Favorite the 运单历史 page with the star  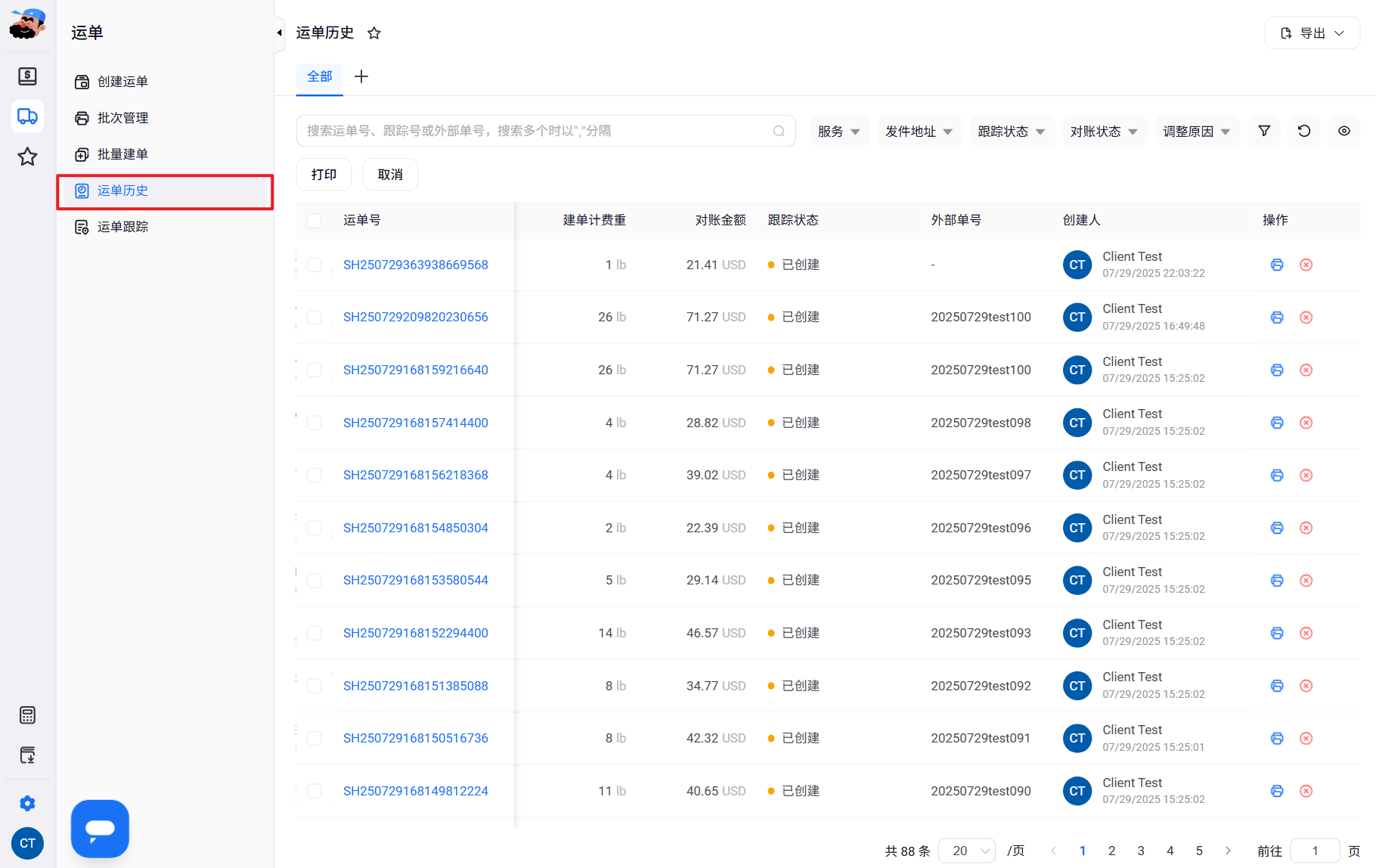[373, 33]
